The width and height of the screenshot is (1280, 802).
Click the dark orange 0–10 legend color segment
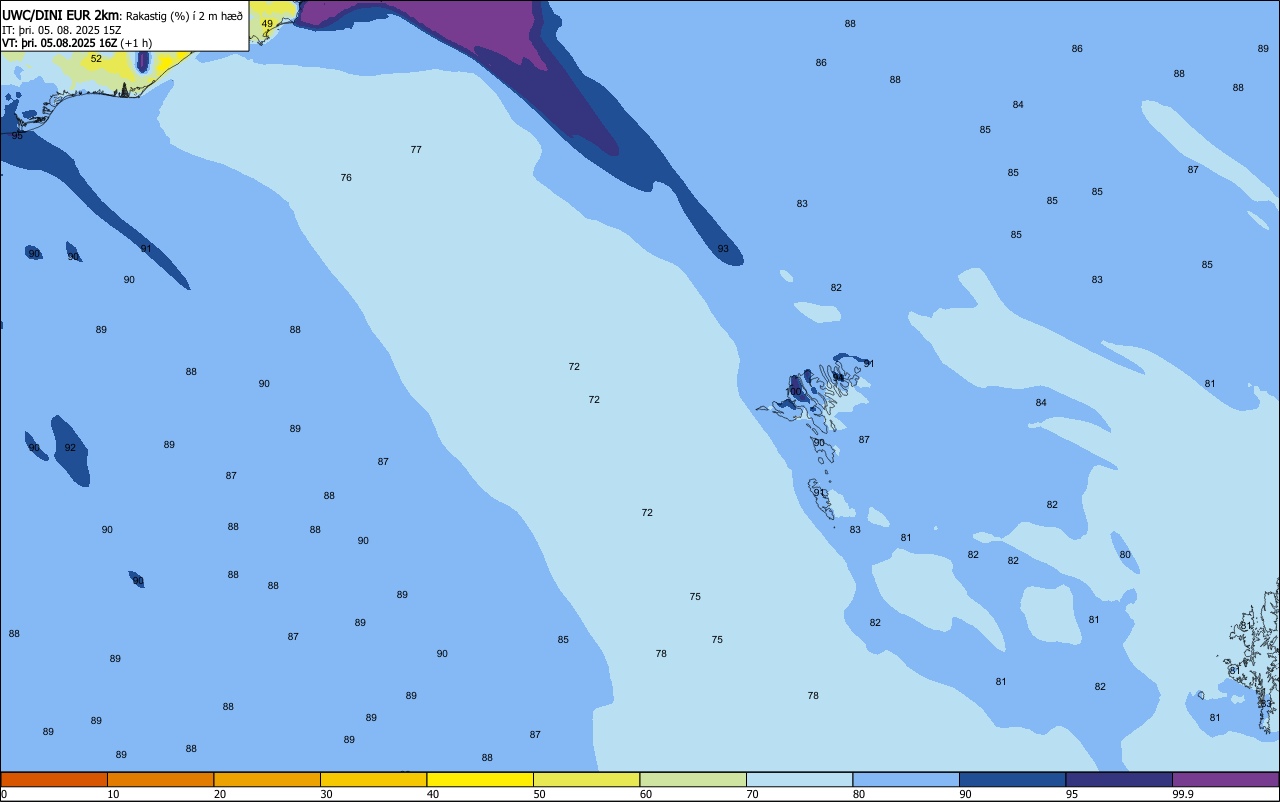54,779
